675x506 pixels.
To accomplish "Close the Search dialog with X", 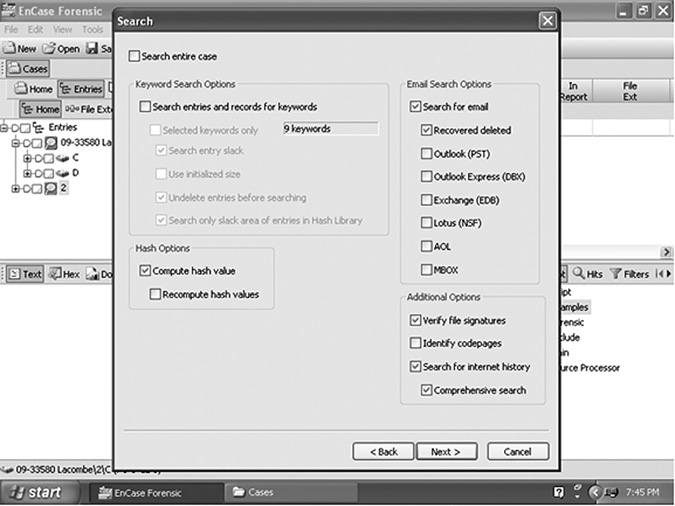I will [x=547, y=21].
